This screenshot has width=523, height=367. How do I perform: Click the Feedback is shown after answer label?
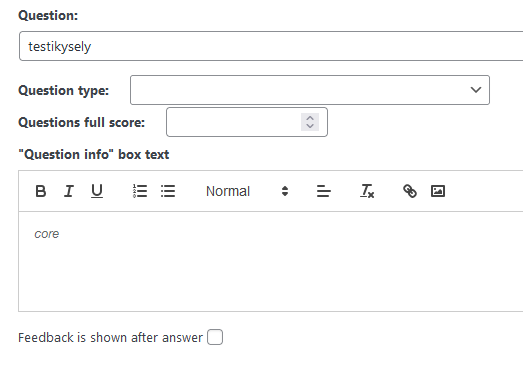click(x=110, y=338)
